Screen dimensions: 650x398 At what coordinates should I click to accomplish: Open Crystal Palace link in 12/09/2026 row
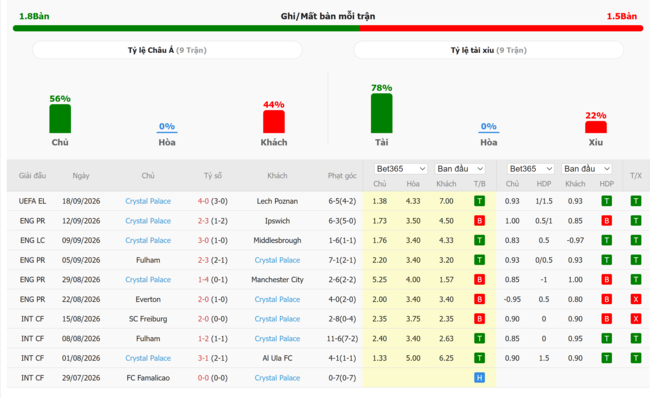(148, 221)
